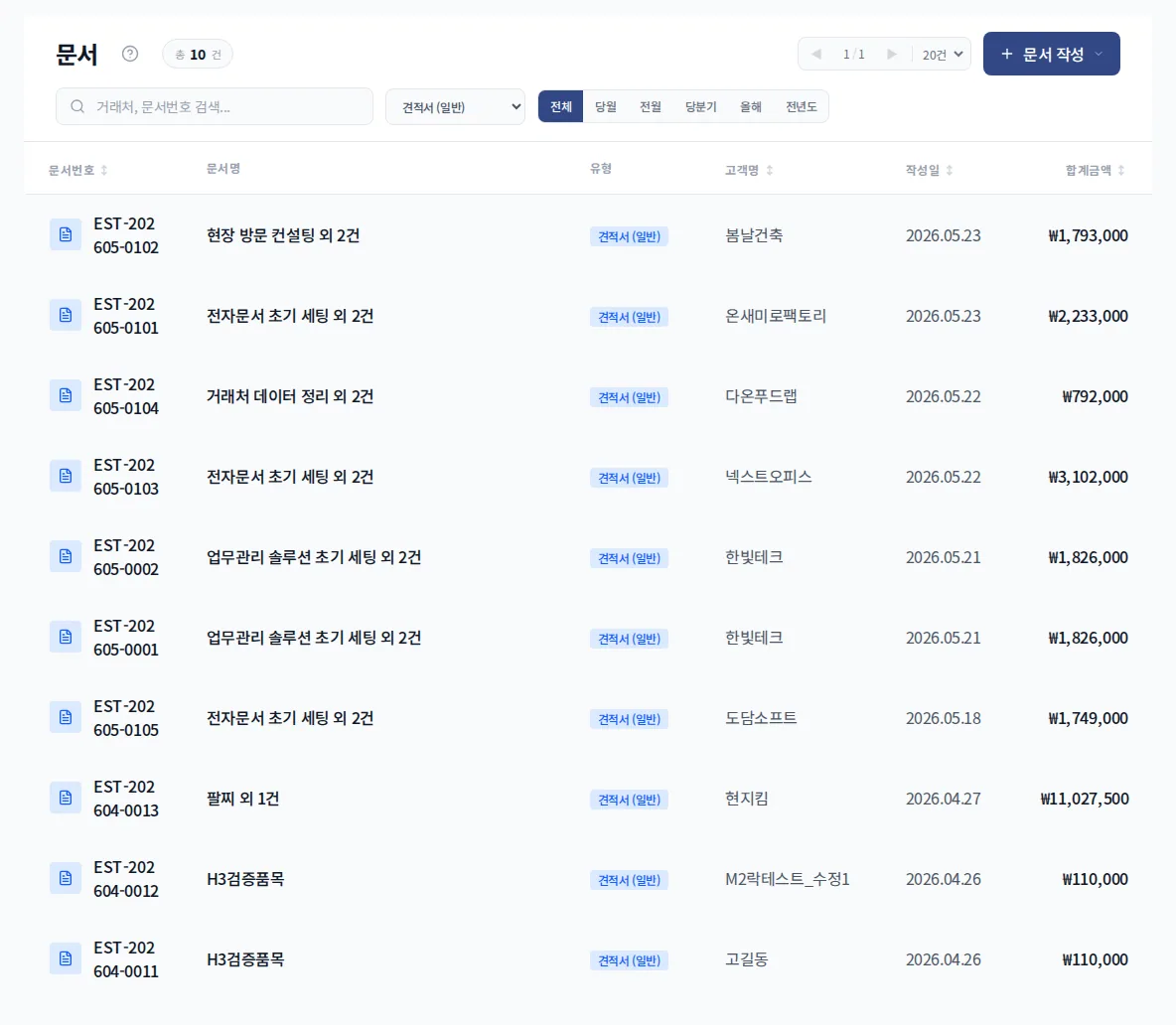Viewport: 1176px width, 1025px height.
Task: Click customer name 도담소프트
Action: [x=761, y=718]
